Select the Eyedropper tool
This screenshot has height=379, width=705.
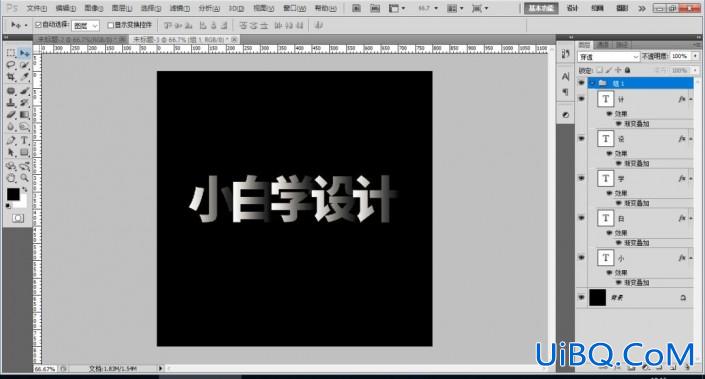(24, 77)
